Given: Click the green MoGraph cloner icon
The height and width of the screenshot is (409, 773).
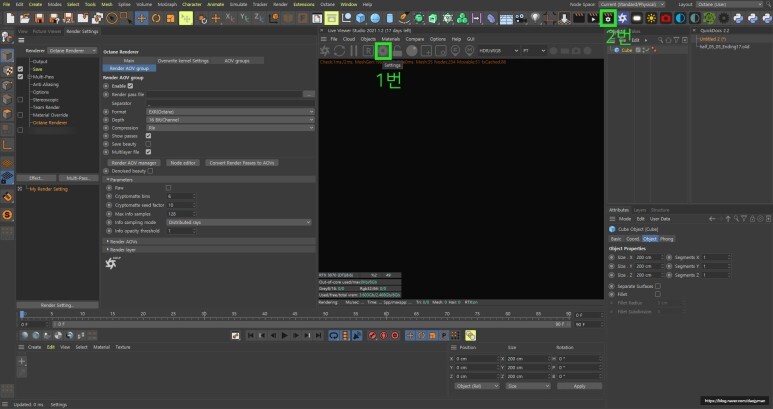Looking at the screenshot, I should click(462, 19).
